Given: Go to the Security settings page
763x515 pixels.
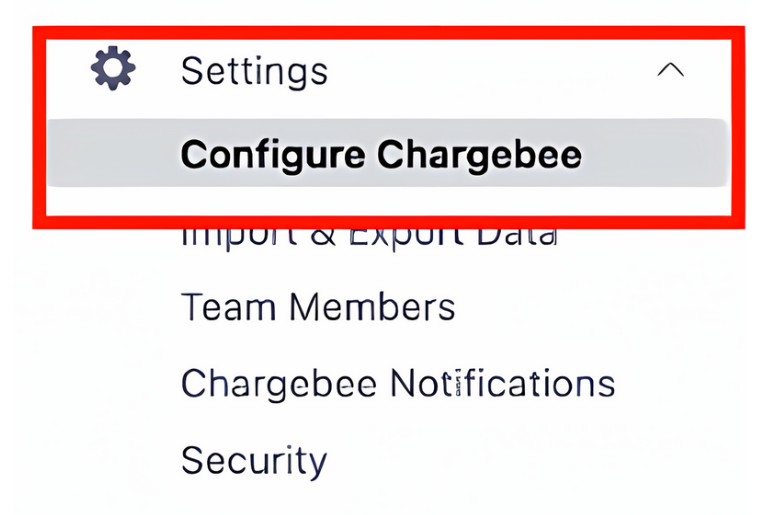Looking at the screenshot, I should [x=254, y=460].
